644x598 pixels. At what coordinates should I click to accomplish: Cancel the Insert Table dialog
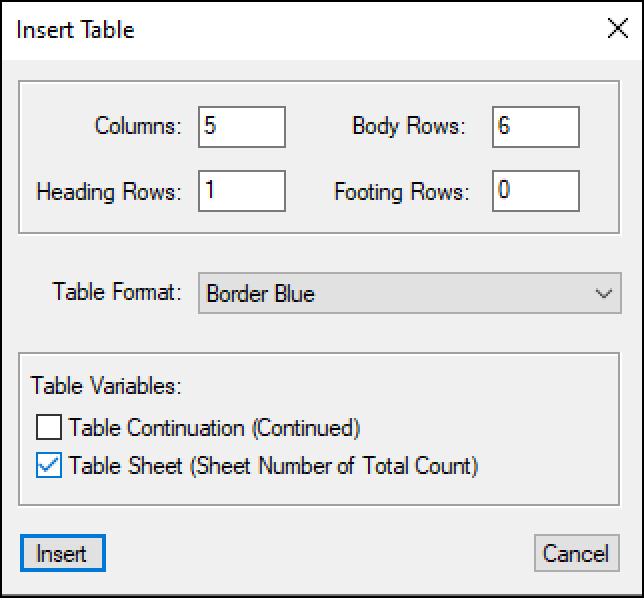coord(576,553)
